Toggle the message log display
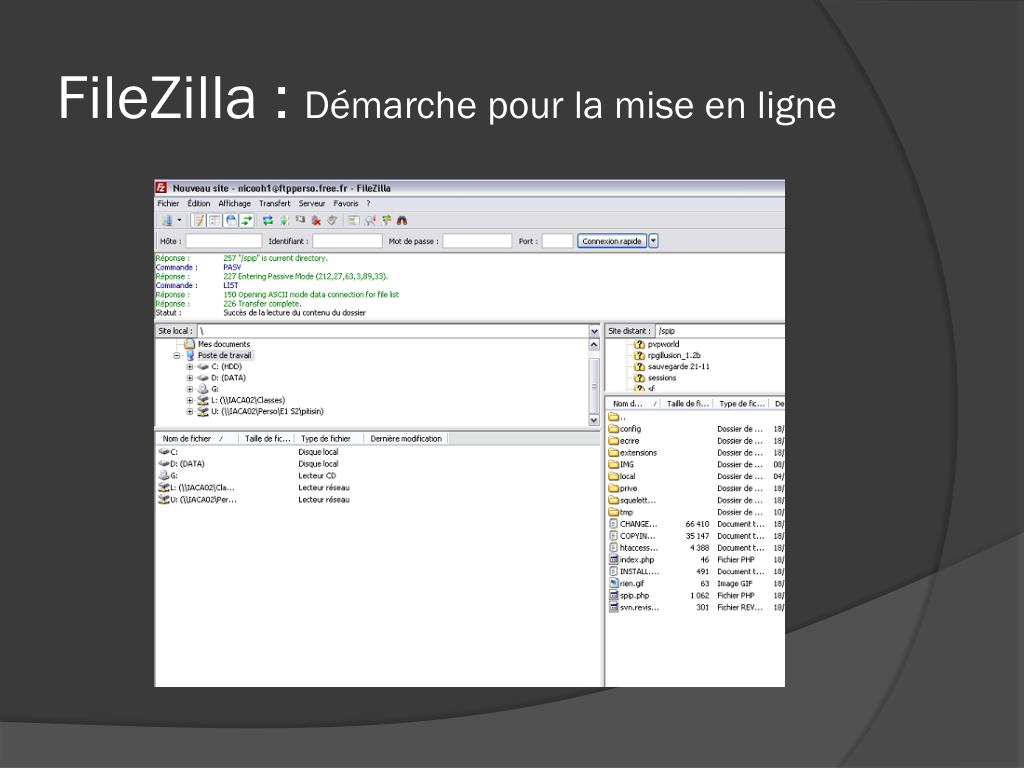Image resolution: width=1024 pixels, height=768 pixels. coord(199,221)
